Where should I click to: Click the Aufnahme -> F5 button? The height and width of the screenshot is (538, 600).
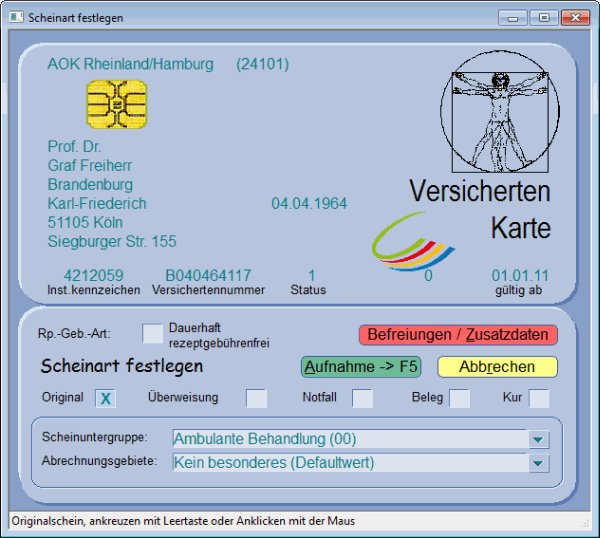361,367
